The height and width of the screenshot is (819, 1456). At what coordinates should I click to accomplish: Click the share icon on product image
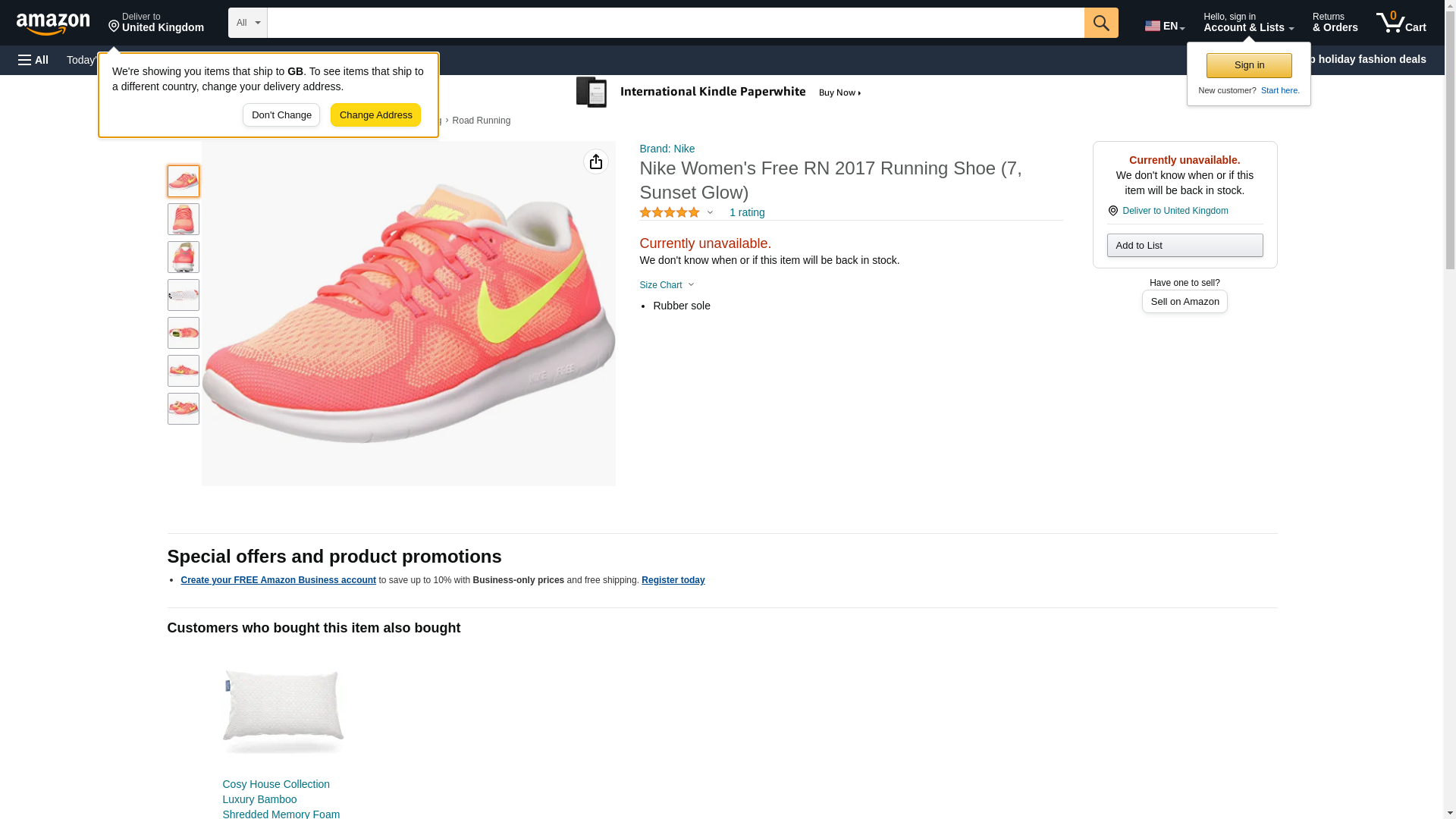(595, 162)
